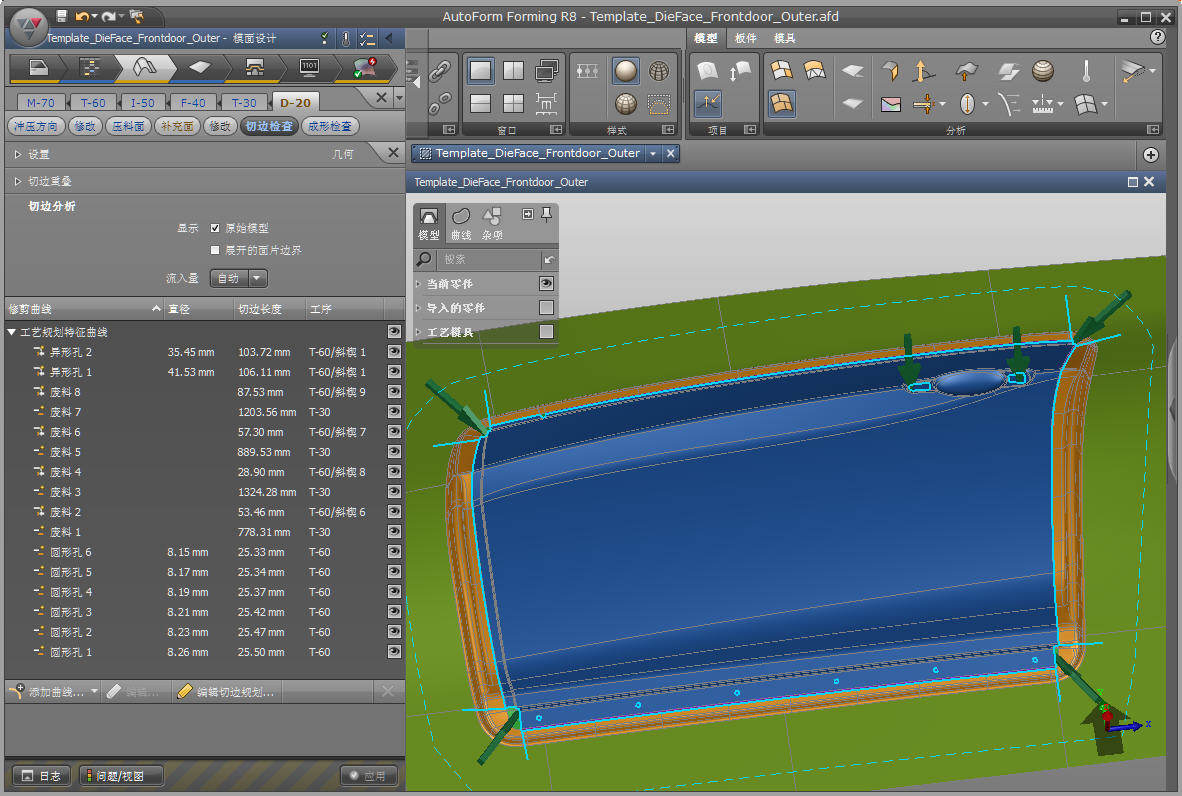Enable the 展开的面片边界 checkbox
Screen dimensions: 1182x796
click(215, 250)
